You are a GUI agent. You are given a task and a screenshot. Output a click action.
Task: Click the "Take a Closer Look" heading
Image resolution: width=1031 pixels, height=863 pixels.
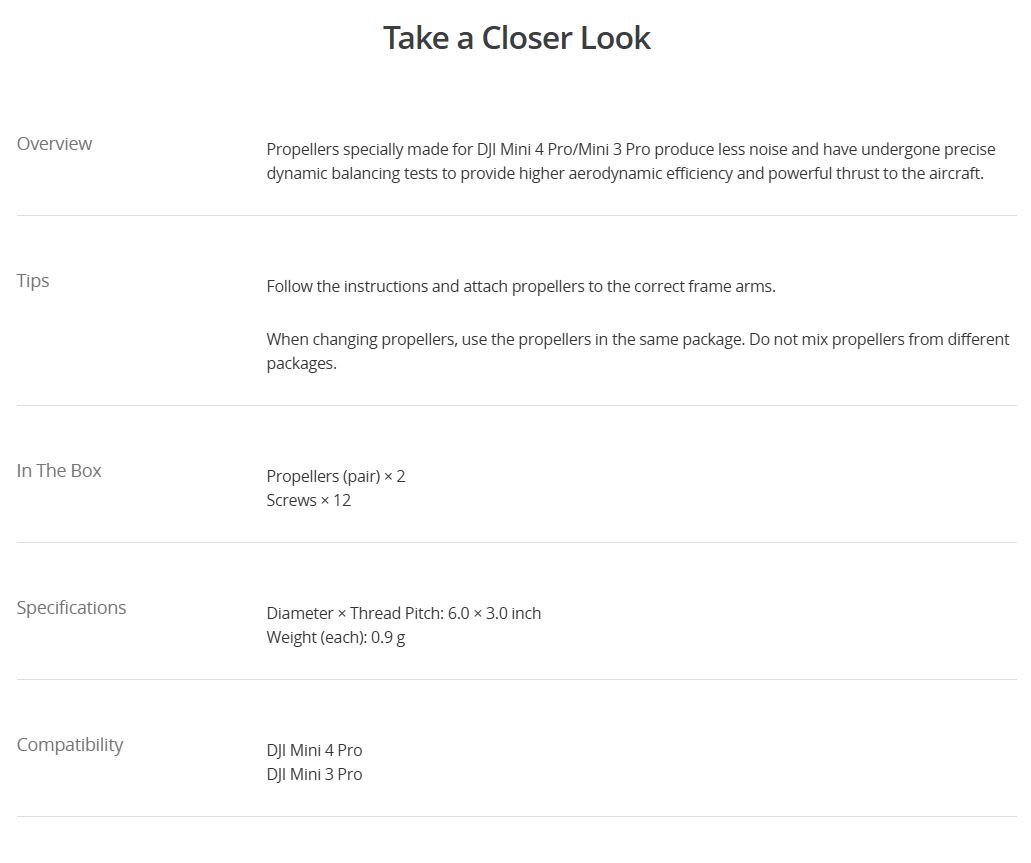click(516, 38)
